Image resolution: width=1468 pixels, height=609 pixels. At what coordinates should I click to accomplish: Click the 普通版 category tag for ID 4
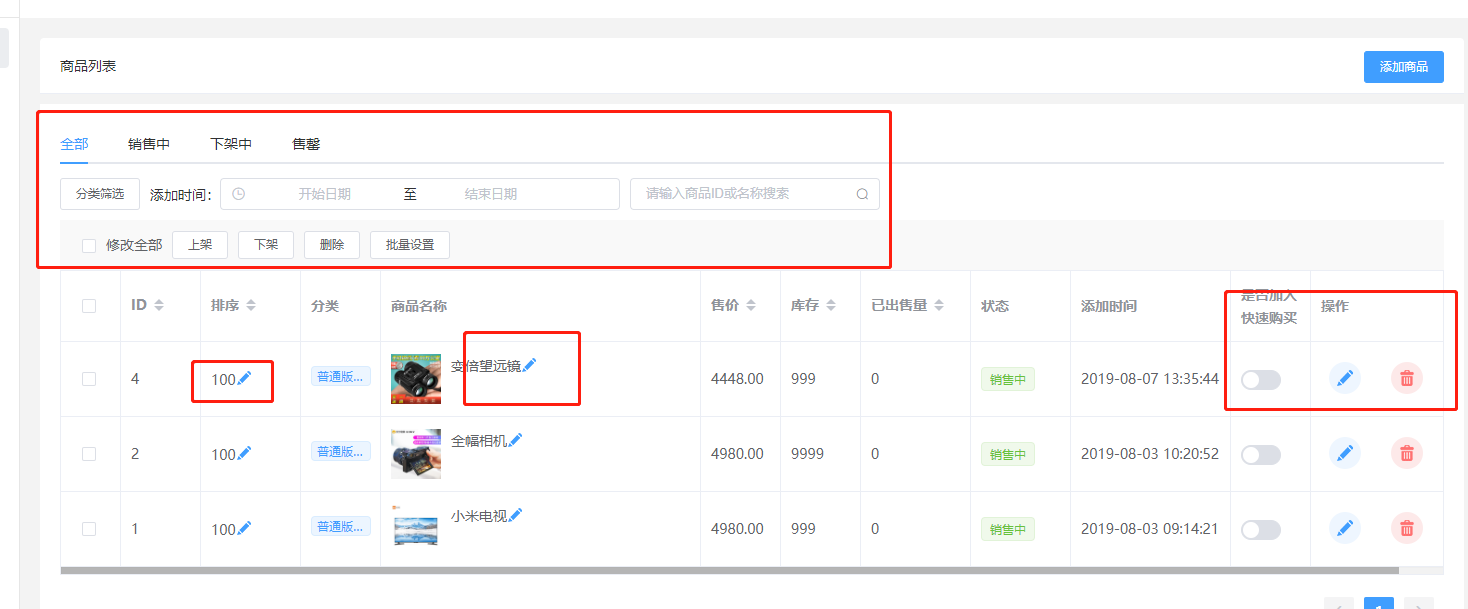(341, 377)
